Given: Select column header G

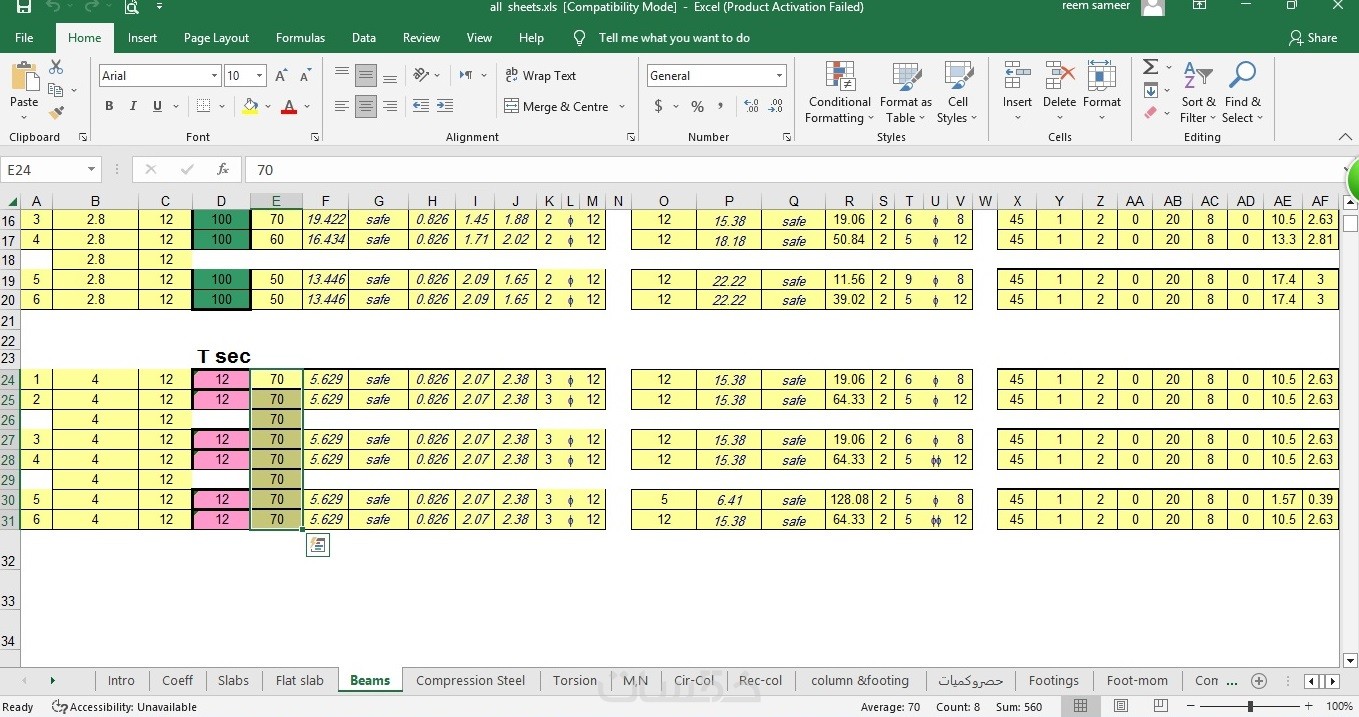Looking at the screenshot, I should click(379, 201).
